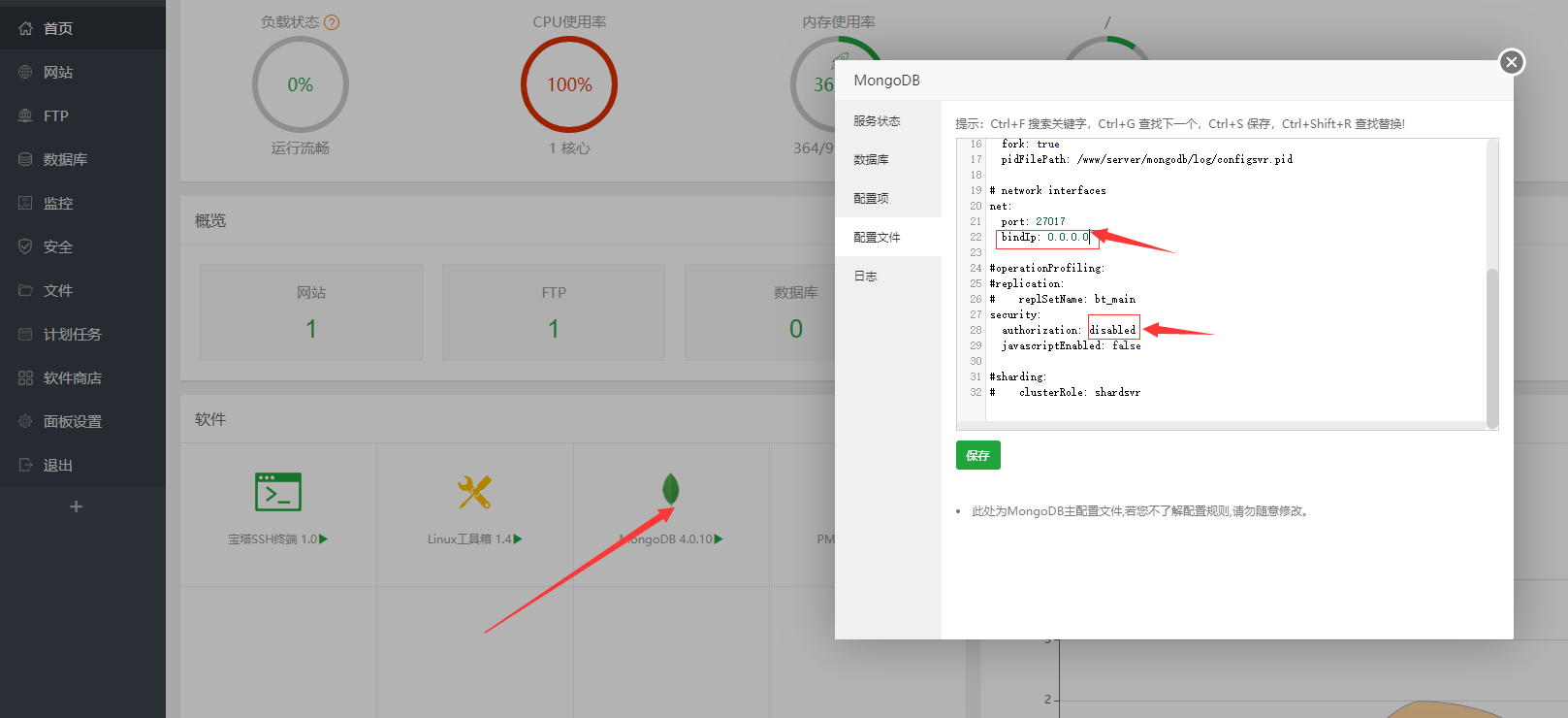Open the 网站 overview card

[311, 312]
